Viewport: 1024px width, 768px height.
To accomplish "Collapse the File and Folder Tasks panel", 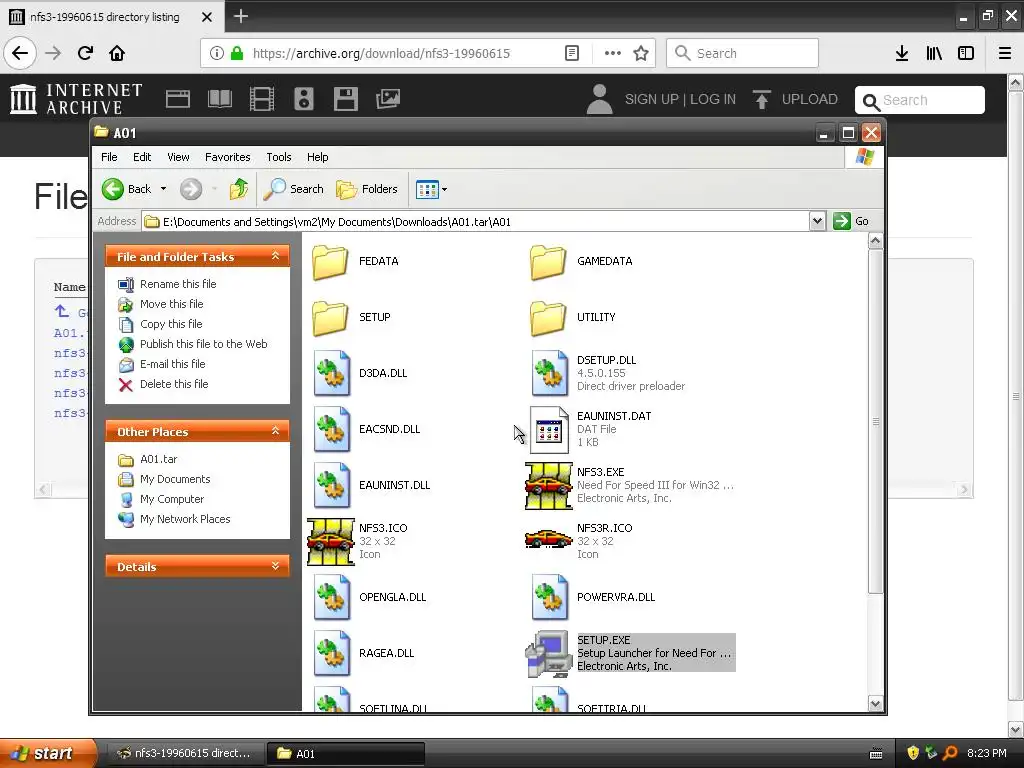I will 275,256.
